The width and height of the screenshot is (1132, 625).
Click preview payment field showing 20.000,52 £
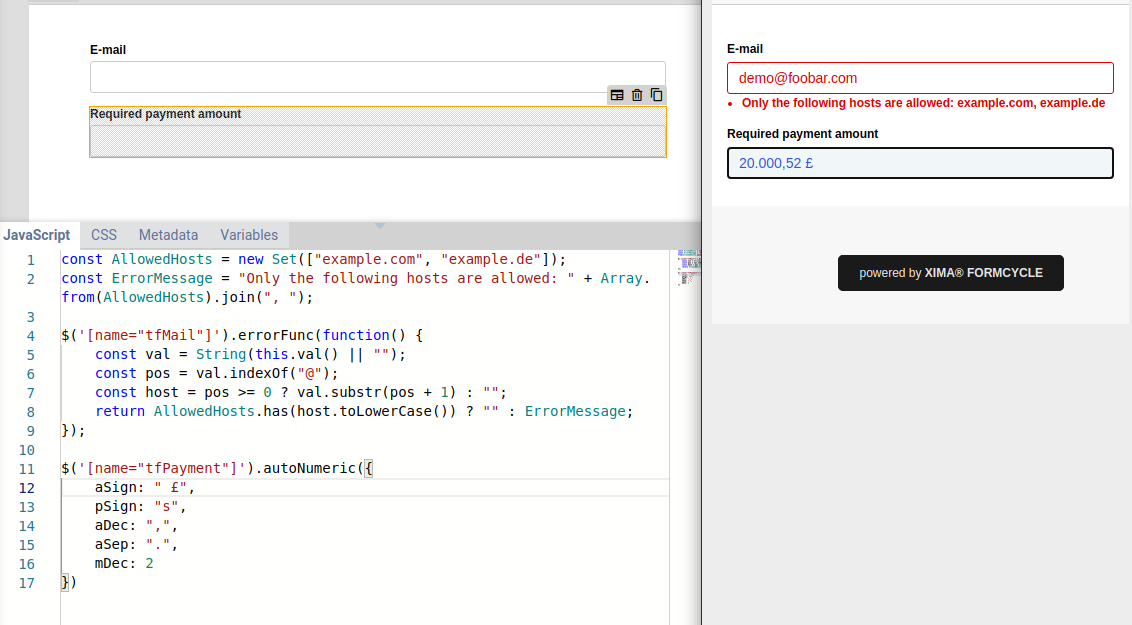[919, 163]
